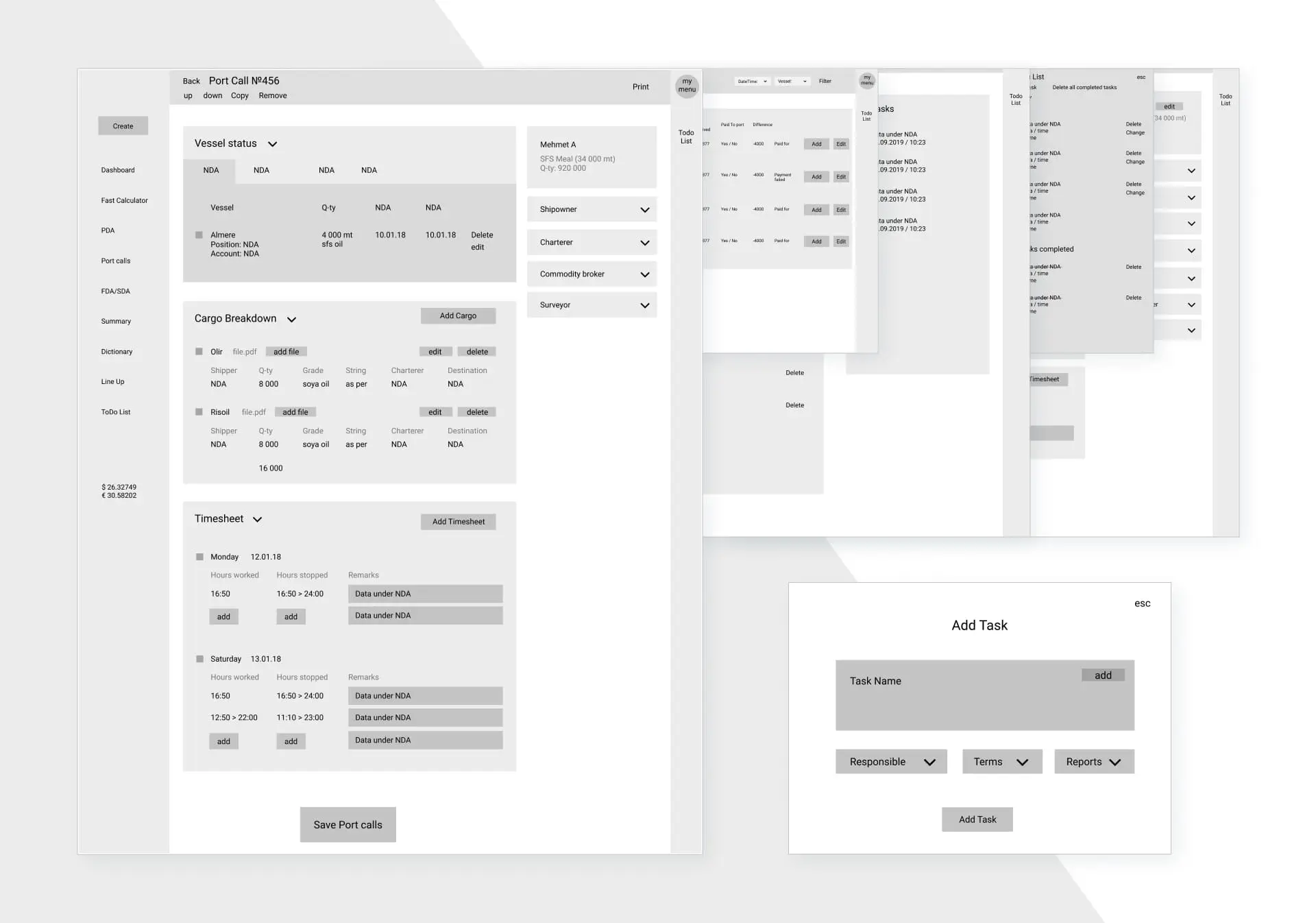
Task: Select the Monday 12.01.18 timesheet checkbox
Action: click(199, 557)
